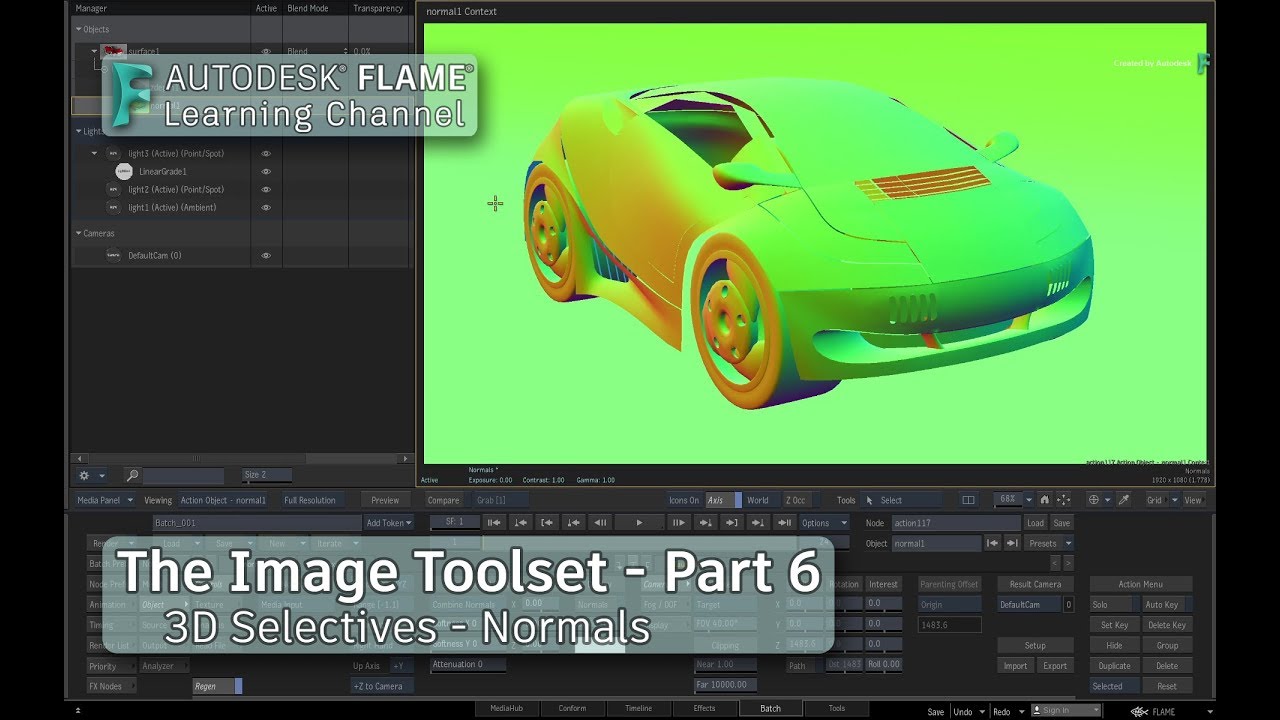Toggle the Axis button

pyautogui.click(x=723, y=500)
